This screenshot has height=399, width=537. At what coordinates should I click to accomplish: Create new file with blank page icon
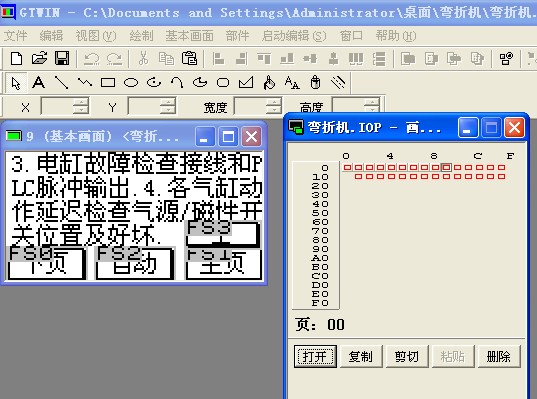coord(16,58)
